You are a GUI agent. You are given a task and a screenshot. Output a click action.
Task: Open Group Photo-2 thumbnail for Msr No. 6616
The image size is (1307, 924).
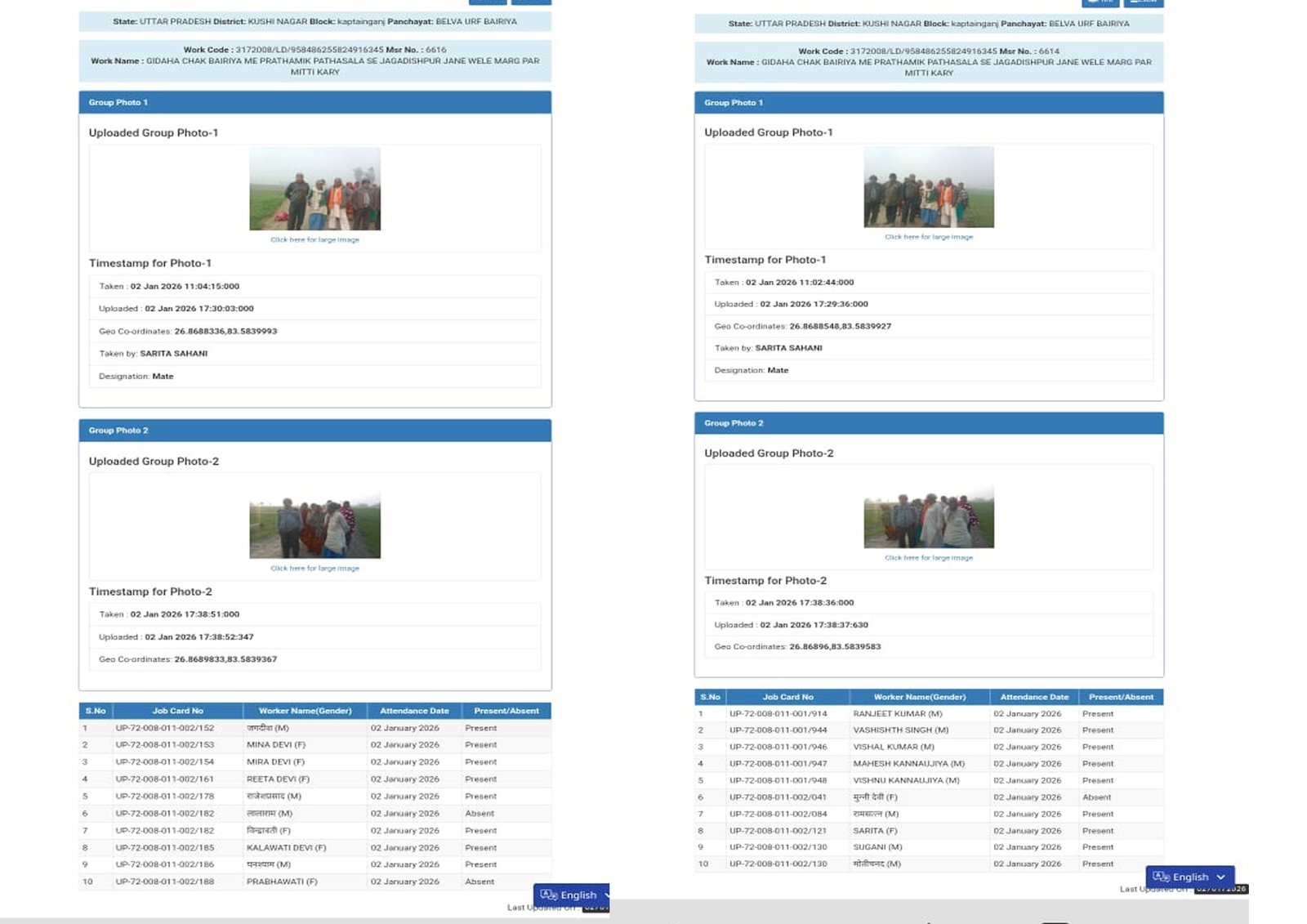pos(314,527)
